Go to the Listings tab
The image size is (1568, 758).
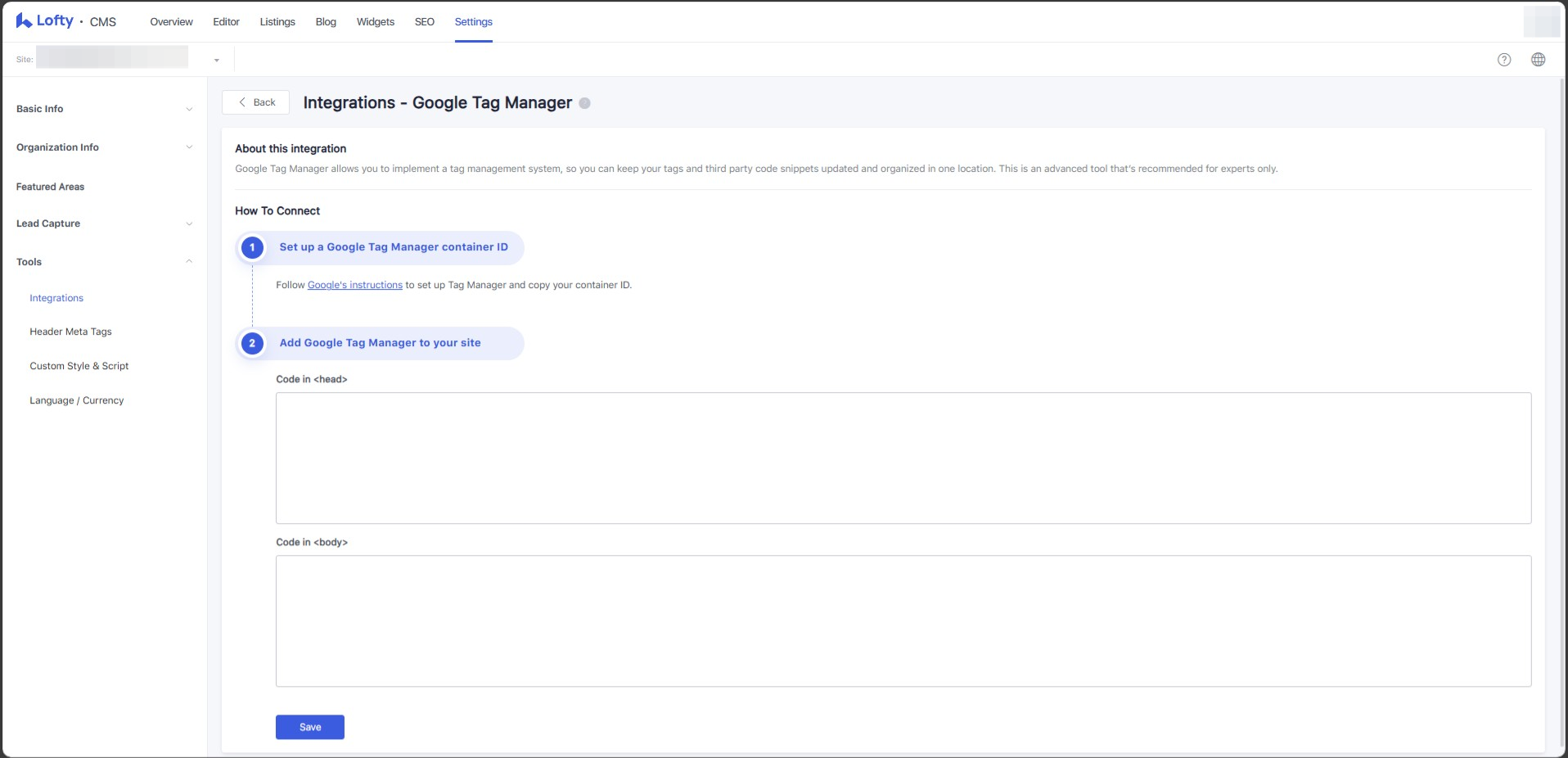click(277, 22)
